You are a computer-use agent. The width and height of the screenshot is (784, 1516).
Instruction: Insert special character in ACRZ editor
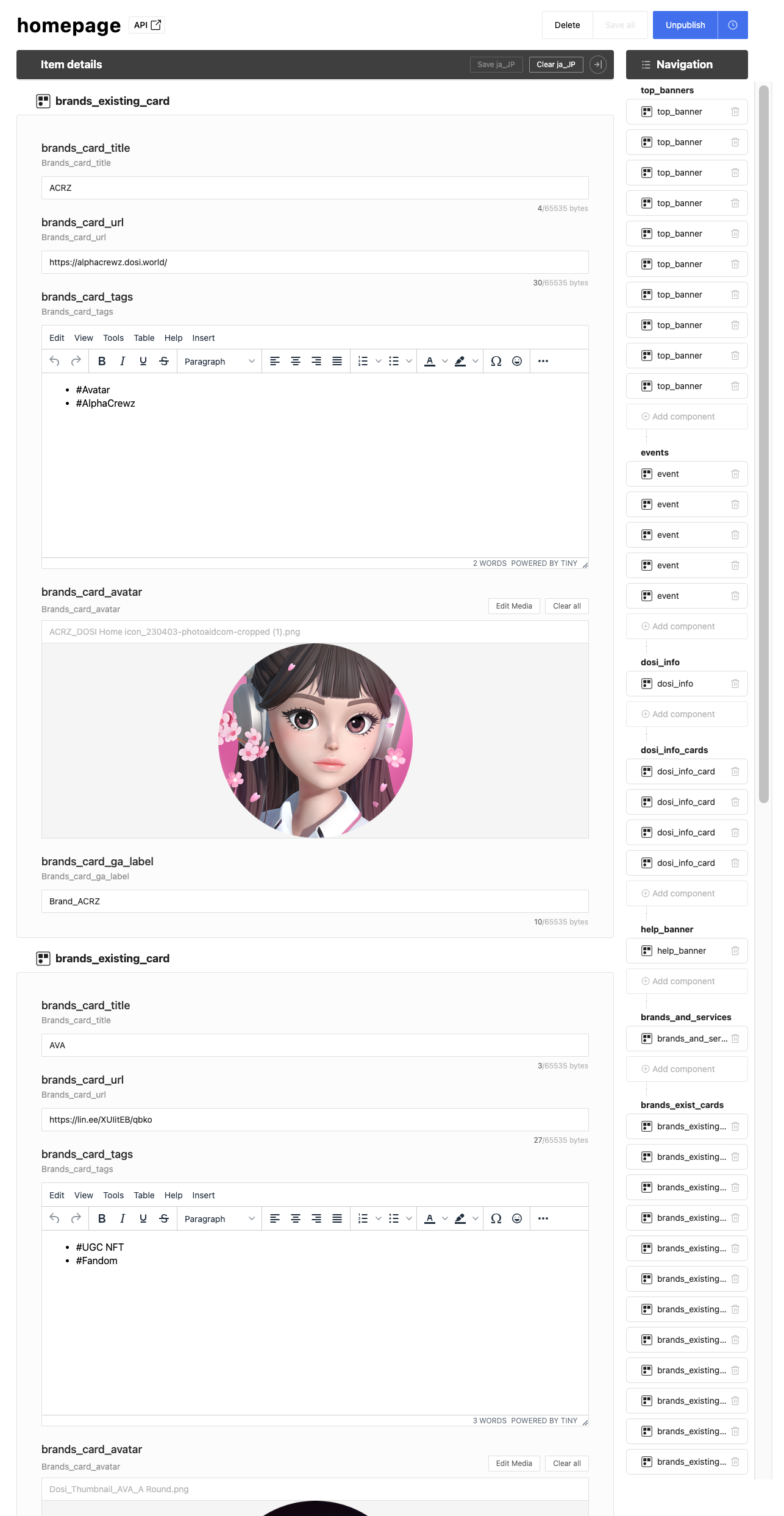pos(496,361)
